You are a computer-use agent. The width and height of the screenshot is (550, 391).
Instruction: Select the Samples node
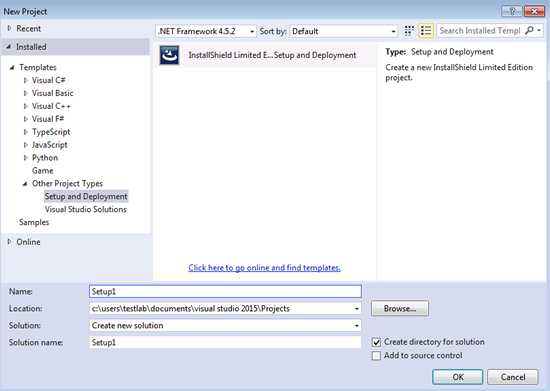pos(34,222)
